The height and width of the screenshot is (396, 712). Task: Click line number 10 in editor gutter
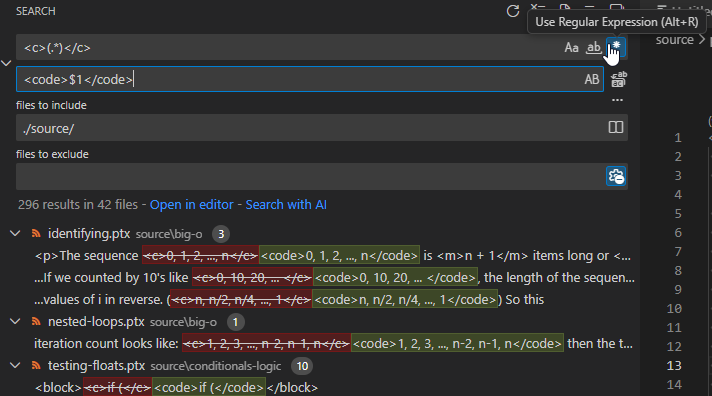click(x=674, y=309)
